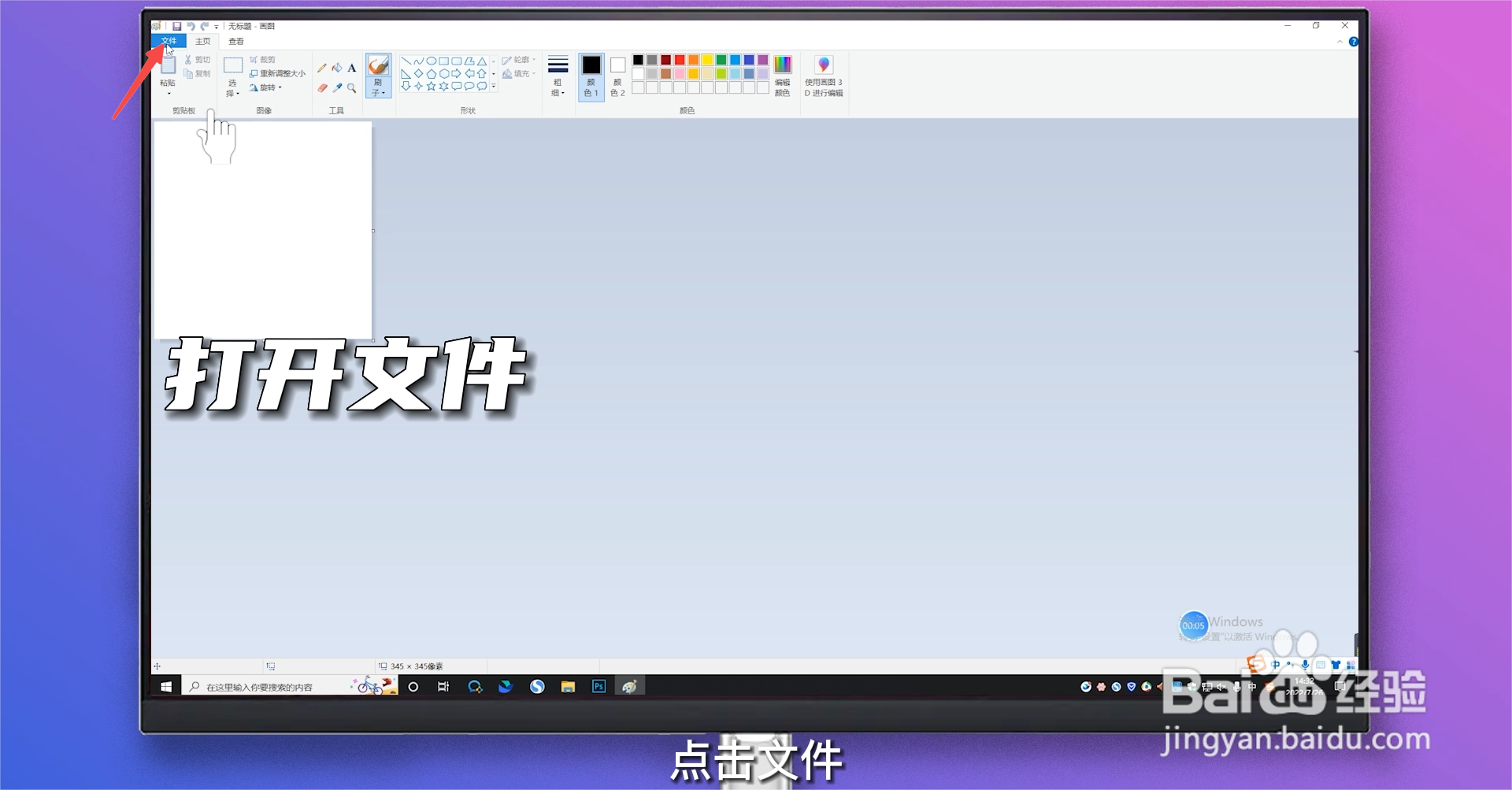1512x790 pixels.
Task: Click the white drawing canvas
Action: point(263,230)
